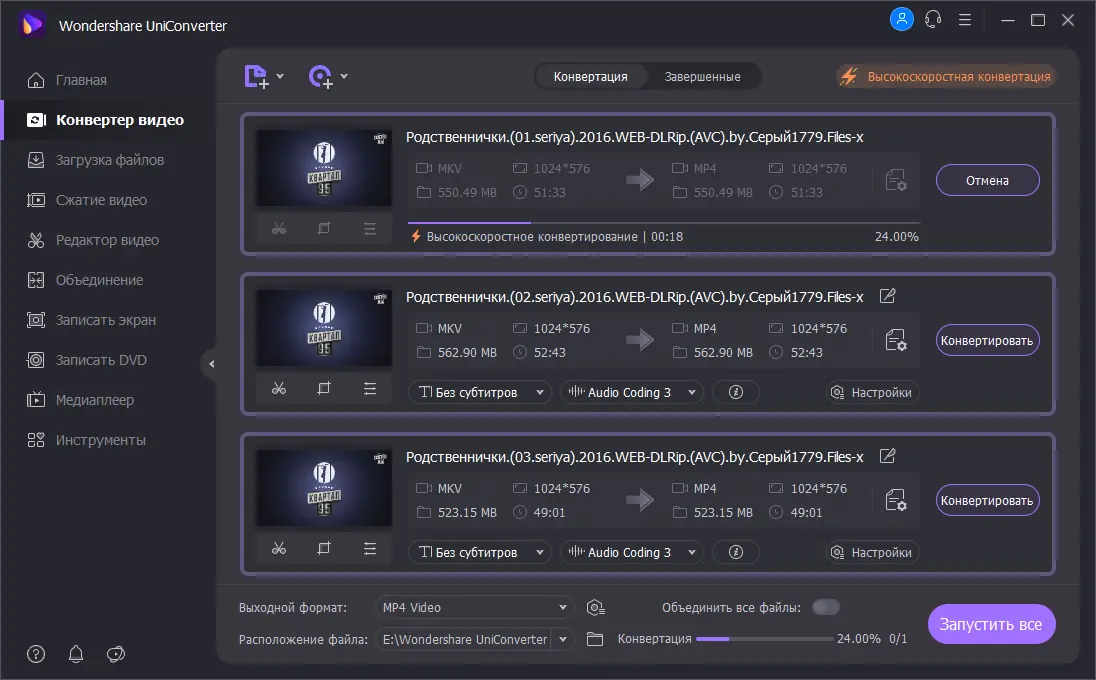Expand the Add Files dropdown arrow

click(280, 76)
